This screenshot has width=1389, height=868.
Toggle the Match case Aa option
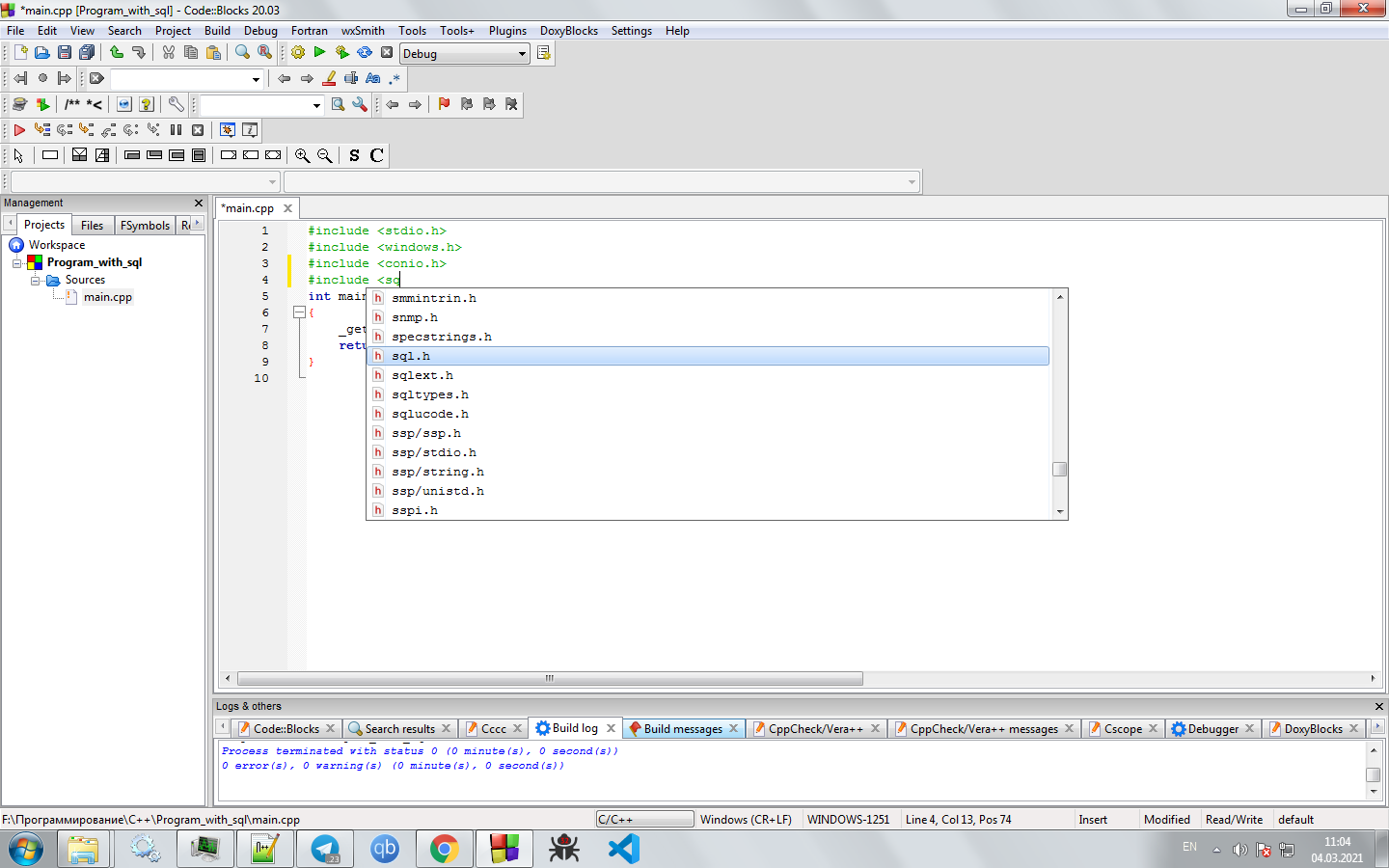[373, 78]
